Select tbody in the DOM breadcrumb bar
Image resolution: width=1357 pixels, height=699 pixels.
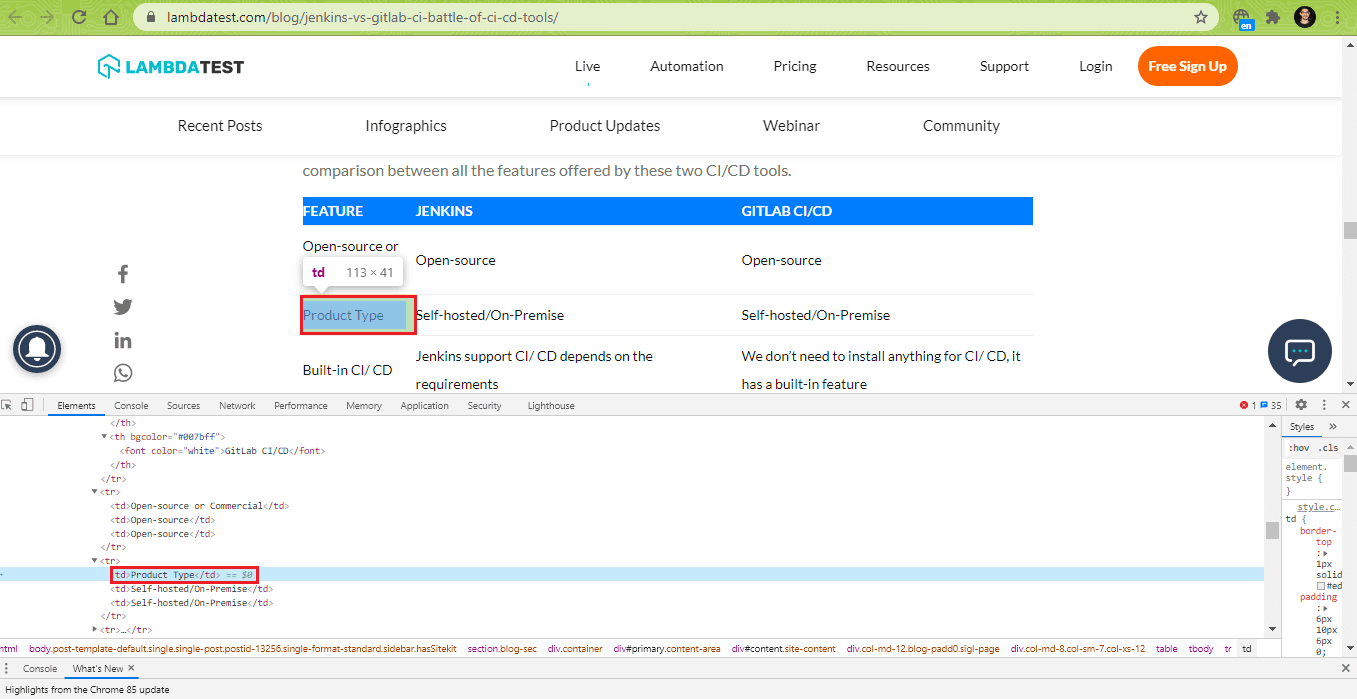tap(1200, 648)
